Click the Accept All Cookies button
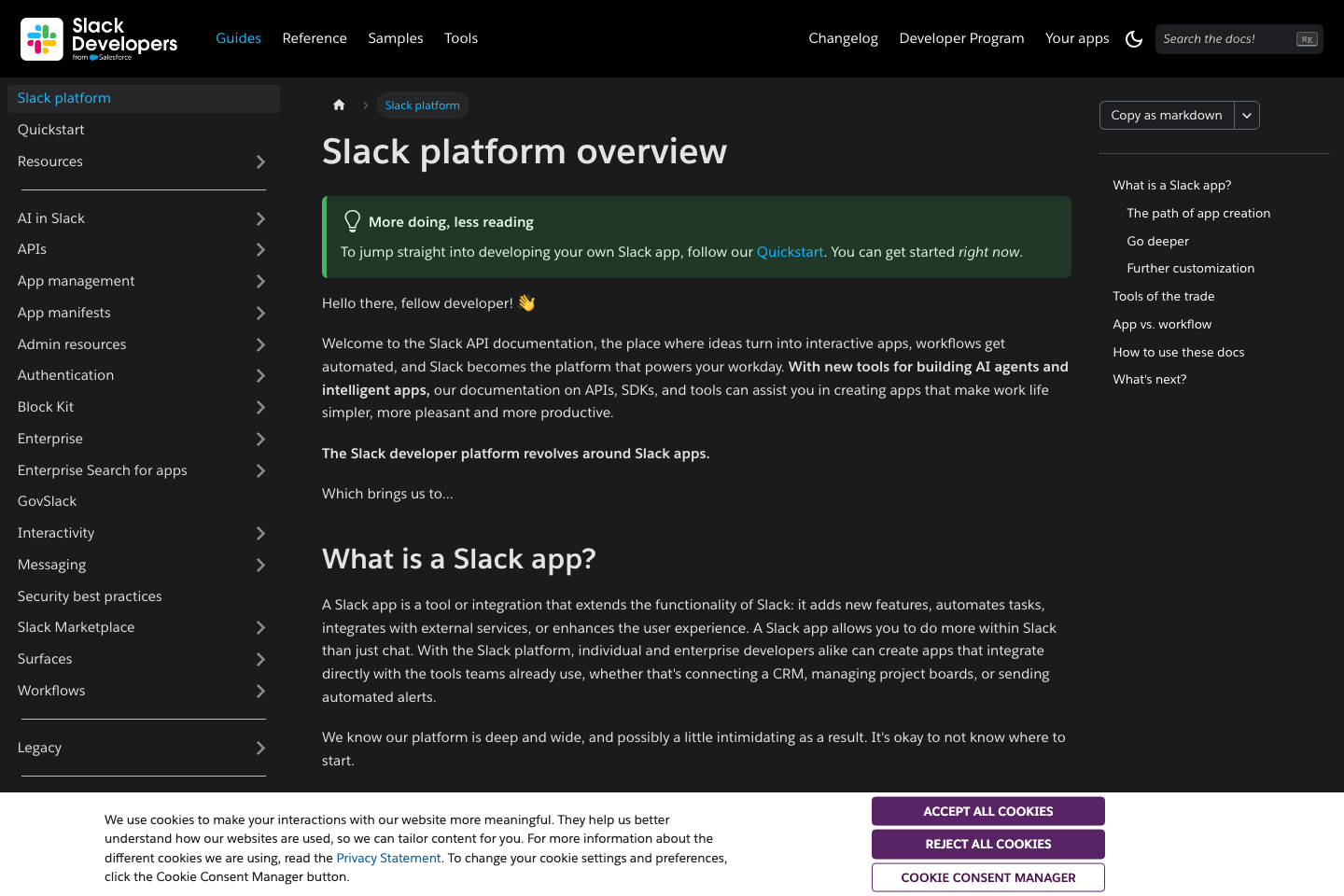The width and height of the screenshot is (1344, 896). click(x=987, y=811)
